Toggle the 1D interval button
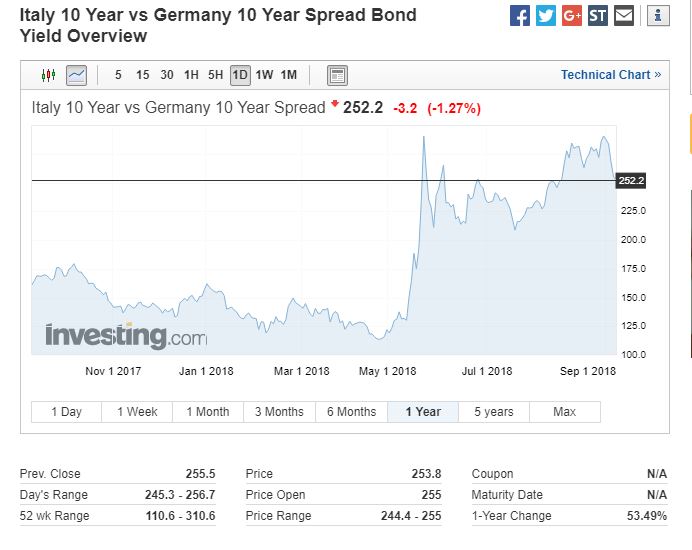Screen dimensions: 692x550 pyautogui.click(x=240, y=75)
